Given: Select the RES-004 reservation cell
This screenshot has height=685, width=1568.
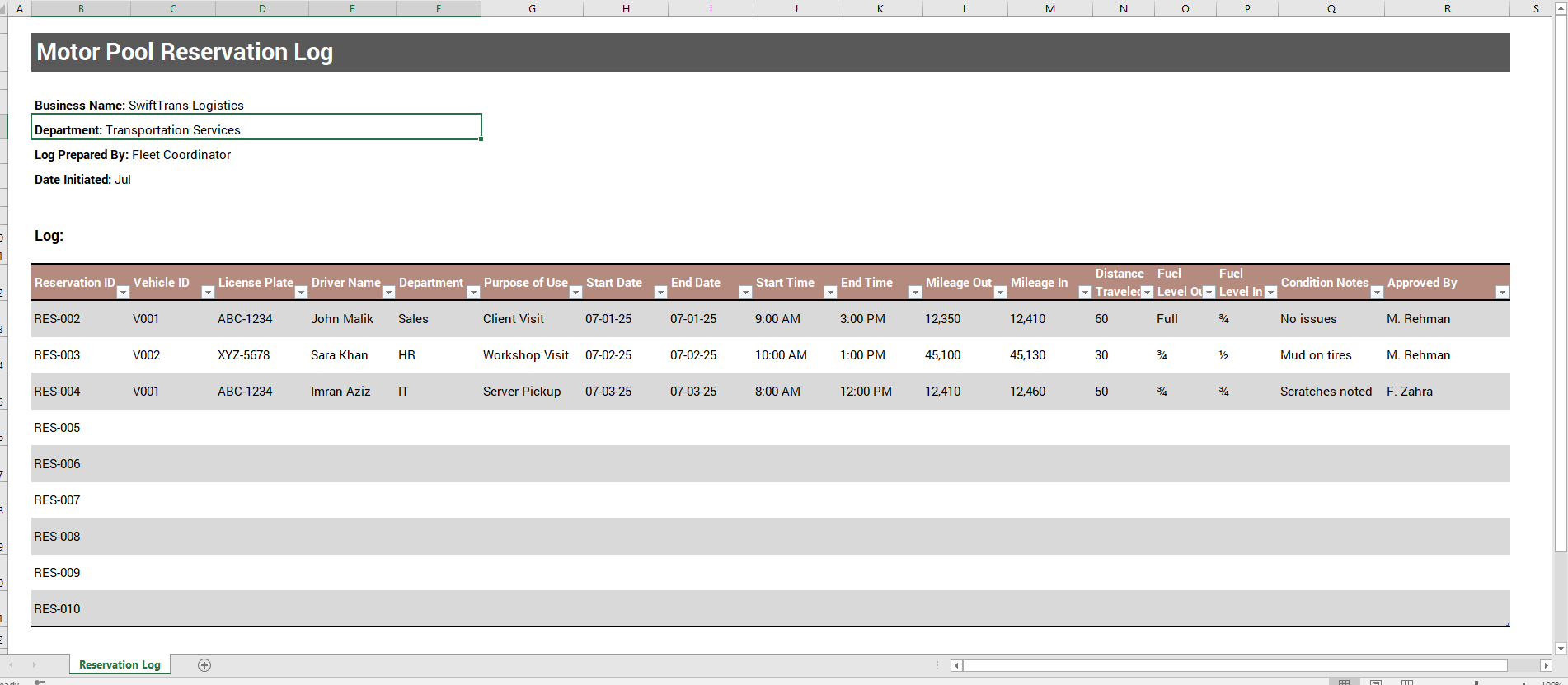Looking at the screenshot, I should [81, 392].
